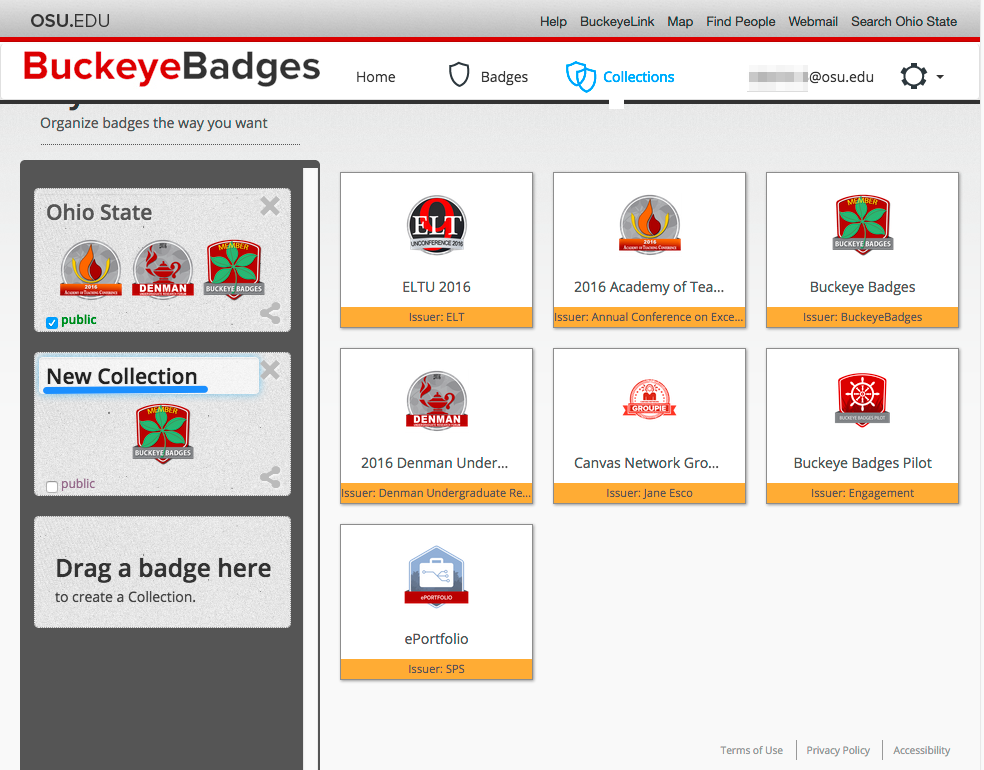Click the '2016 Denman Under...' title
984x770 pixels.
pos(434,463)
